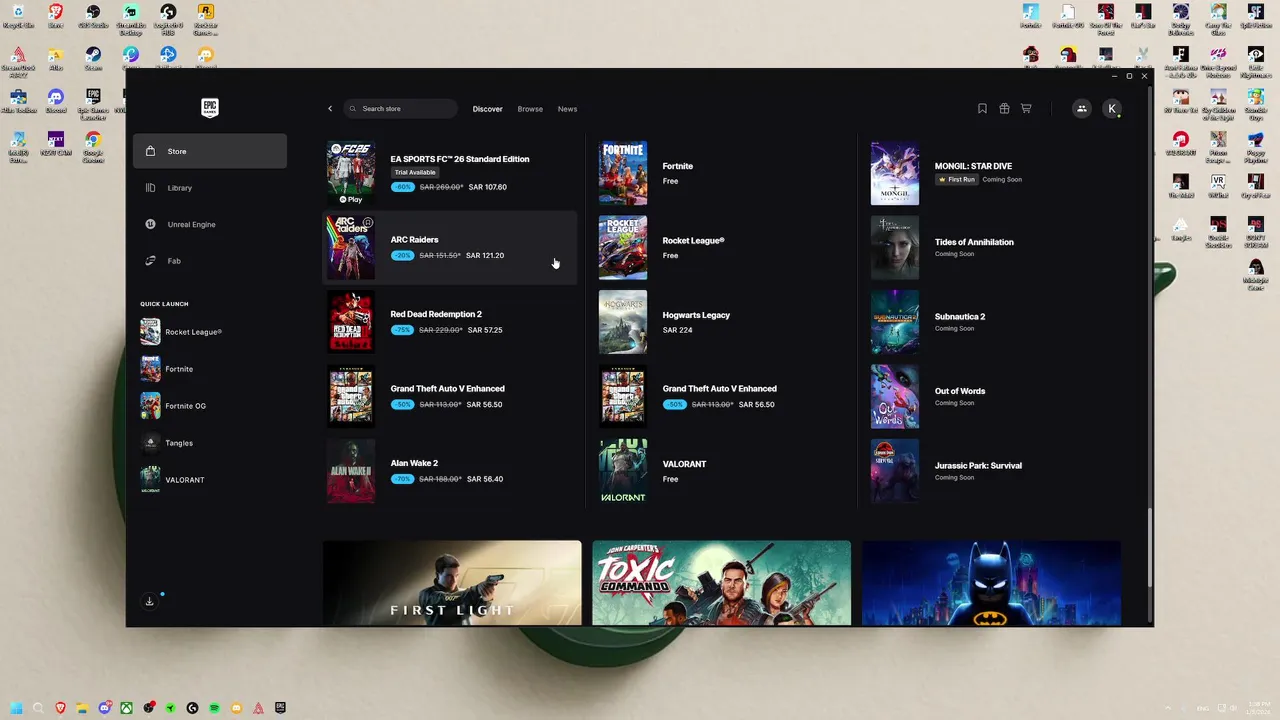This screenshot has width=1280, height=720.
Task: Open Tides of Annihilation listing
Action: coord(992,247)
